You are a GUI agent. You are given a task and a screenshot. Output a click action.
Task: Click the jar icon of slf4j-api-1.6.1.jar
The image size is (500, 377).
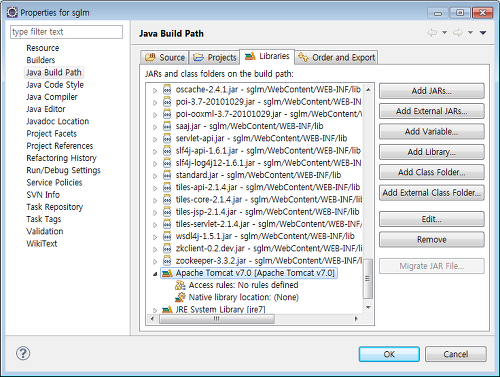(x=167, y=151)
